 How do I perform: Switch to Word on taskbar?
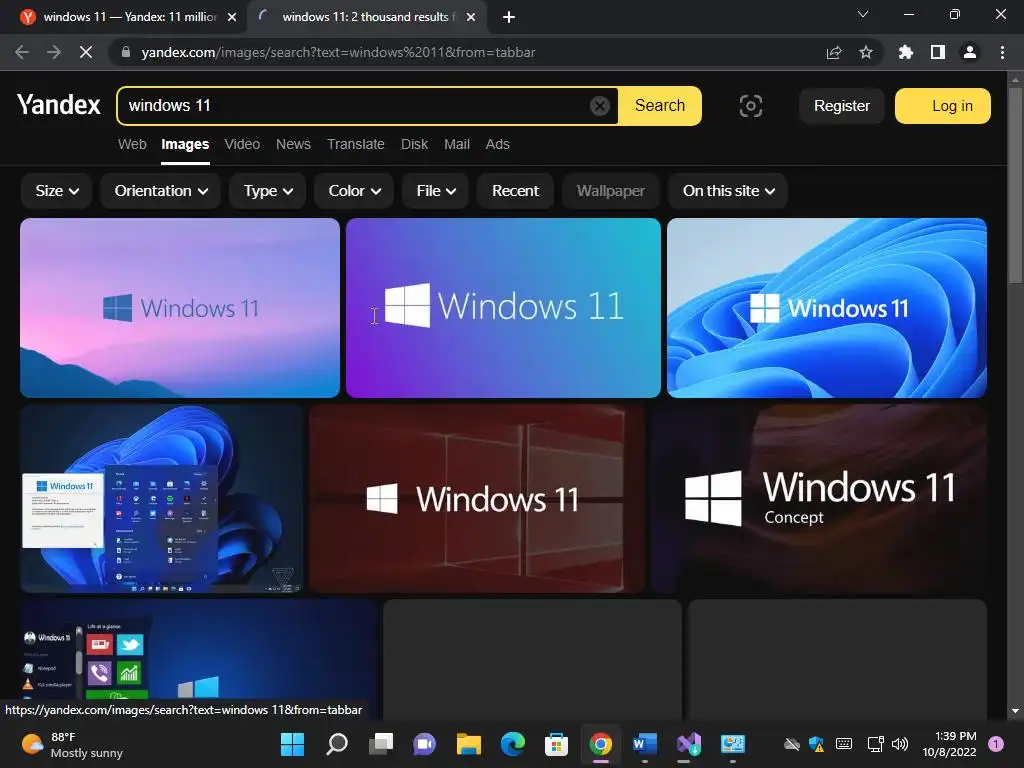tap(645, 744)
